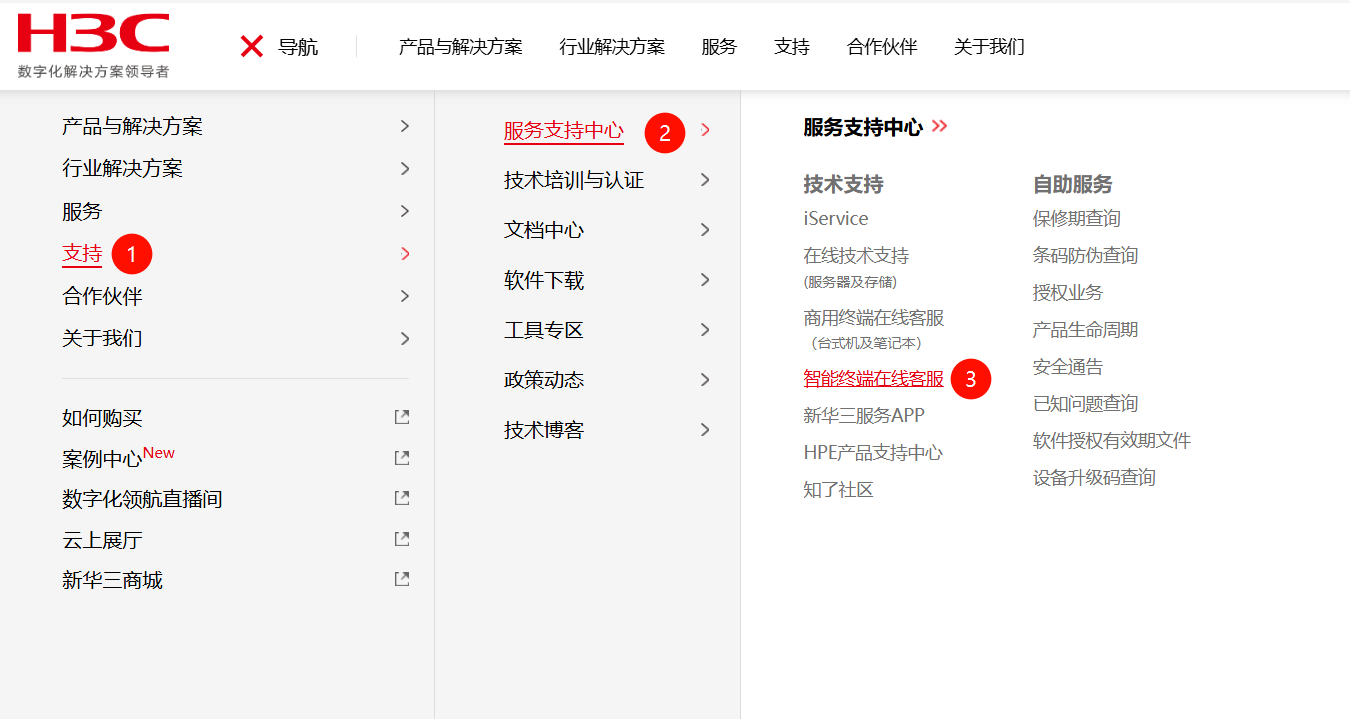Expand chevron for 技术博客
This screenshot has width=1350, height=719.
click(x=705, y=430)
